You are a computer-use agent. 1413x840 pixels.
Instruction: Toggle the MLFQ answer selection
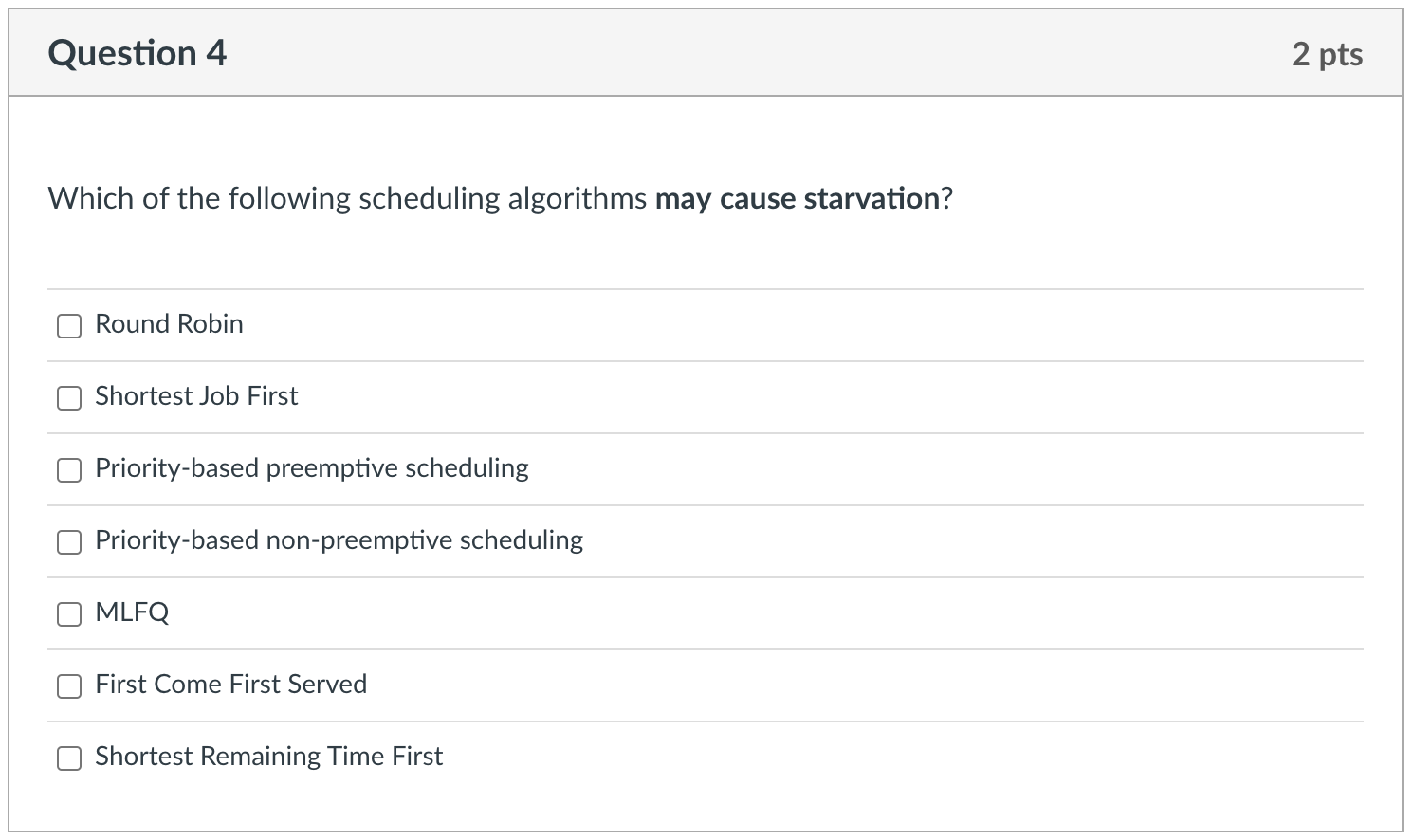[69, 614]
